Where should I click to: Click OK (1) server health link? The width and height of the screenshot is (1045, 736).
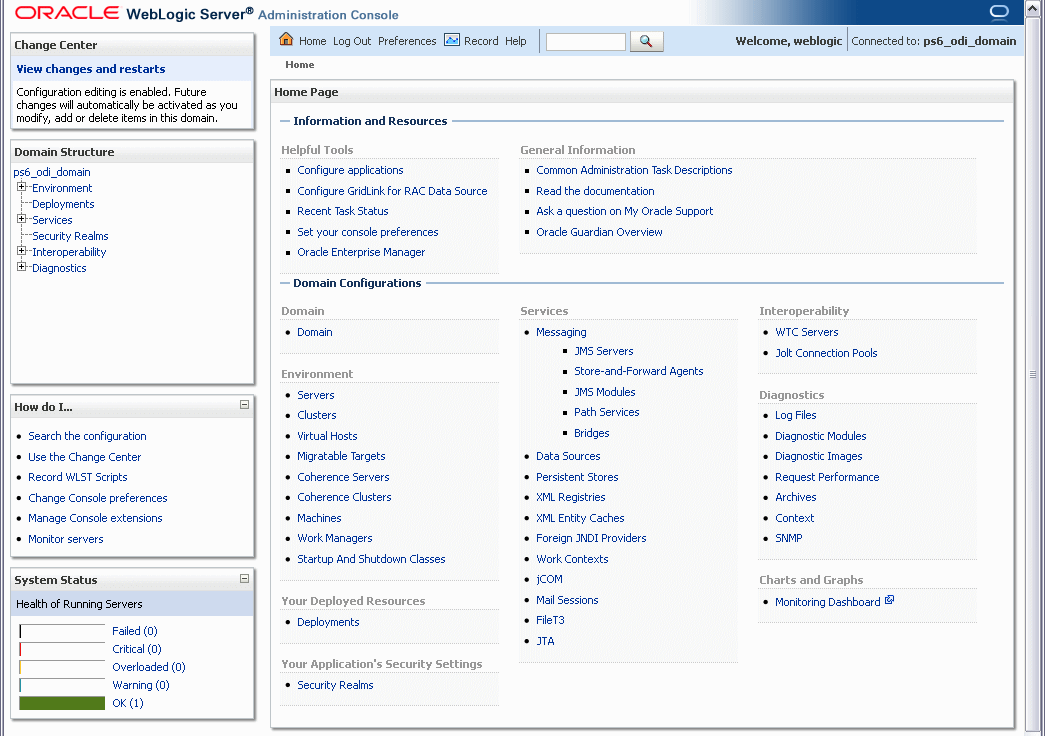127,703
